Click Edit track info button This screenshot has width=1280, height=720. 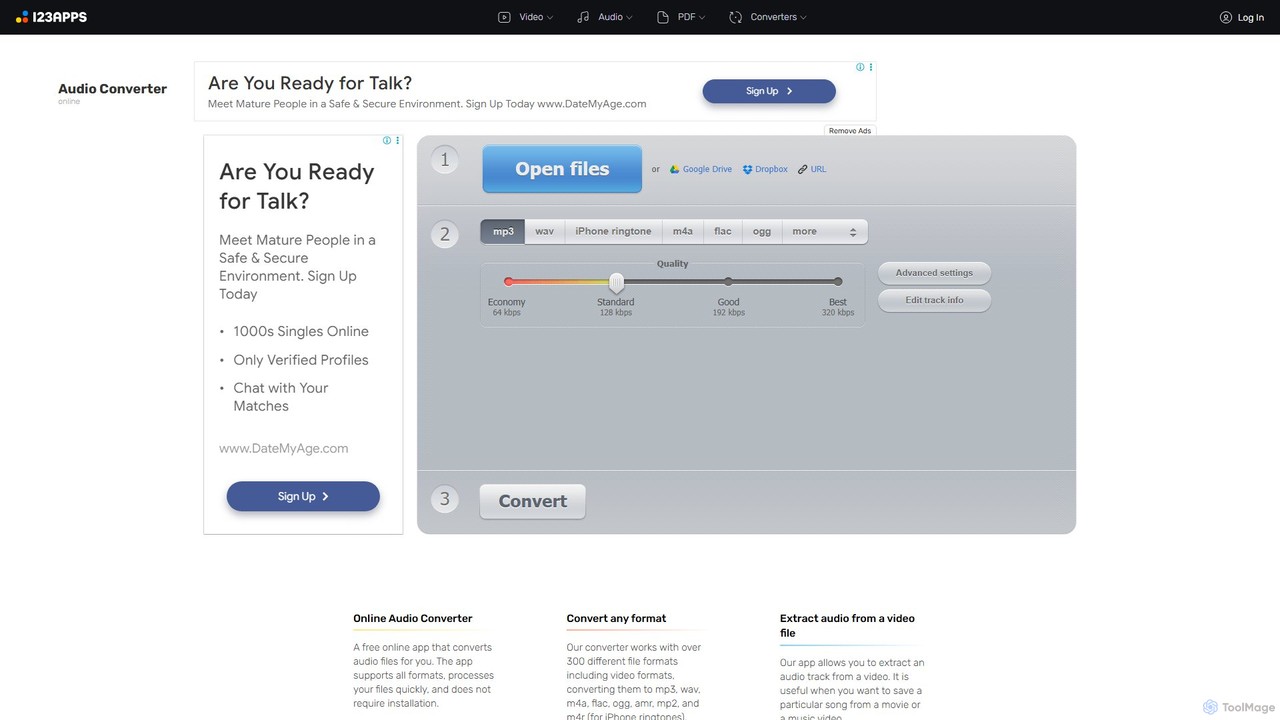934,300
